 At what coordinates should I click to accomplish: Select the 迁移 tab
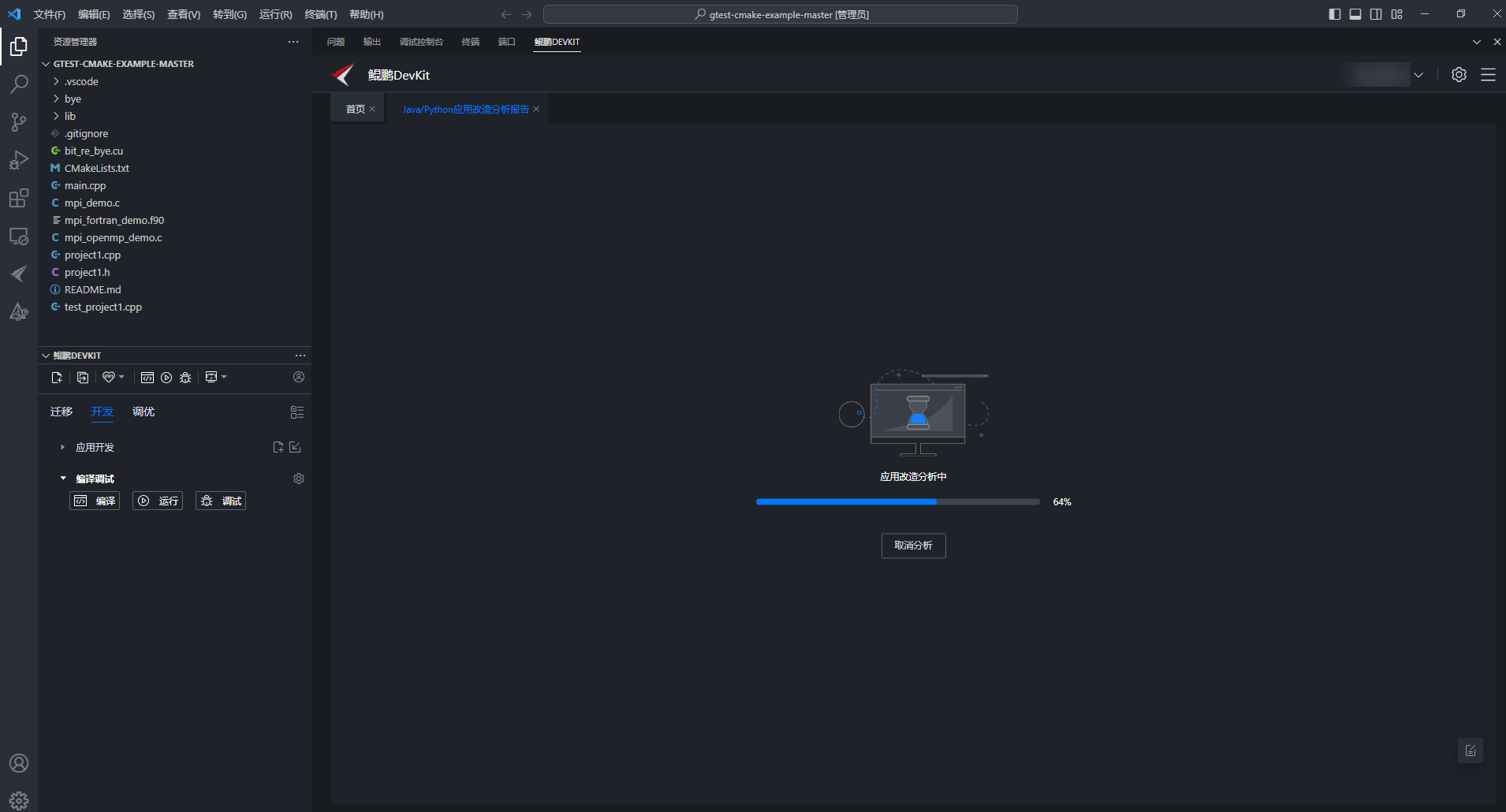61,412
